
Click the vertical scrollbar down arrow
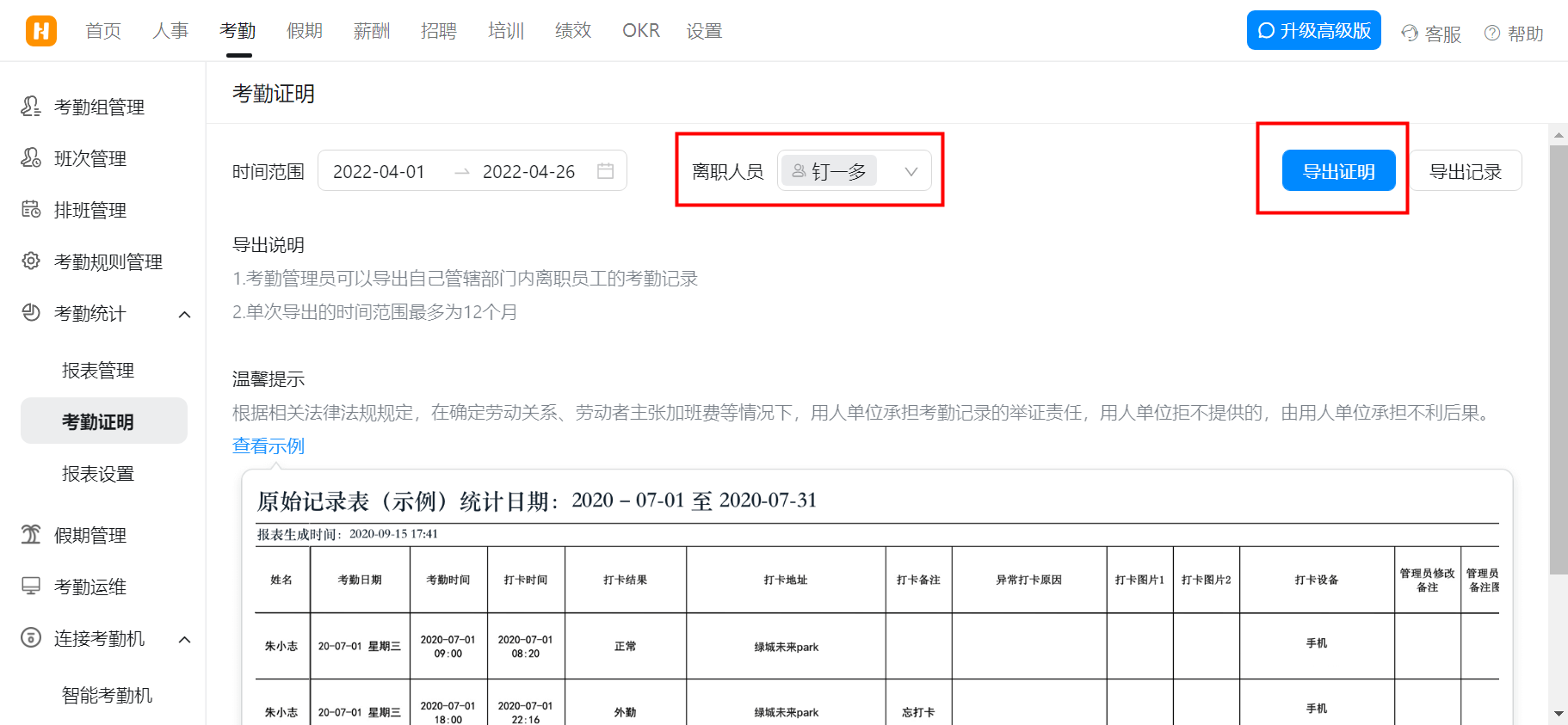point(1559,714)
